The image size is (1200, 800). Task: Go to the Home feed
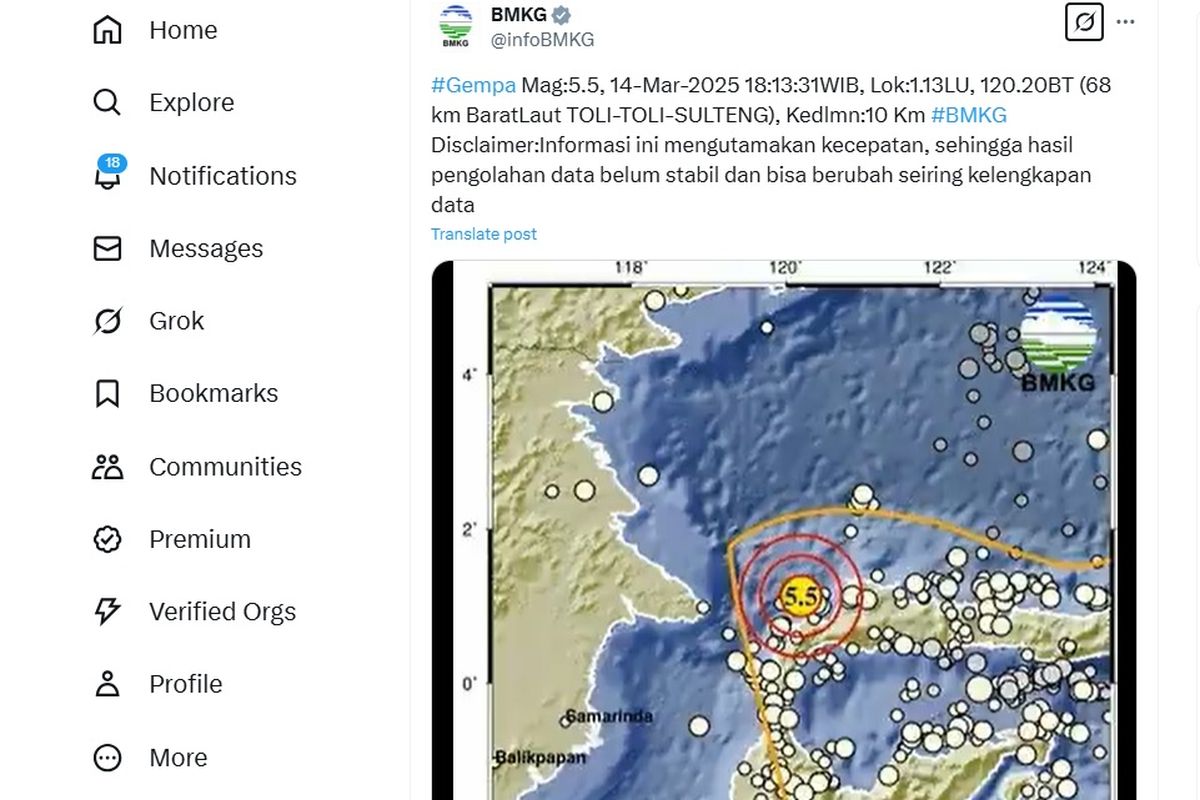point(183,30)
